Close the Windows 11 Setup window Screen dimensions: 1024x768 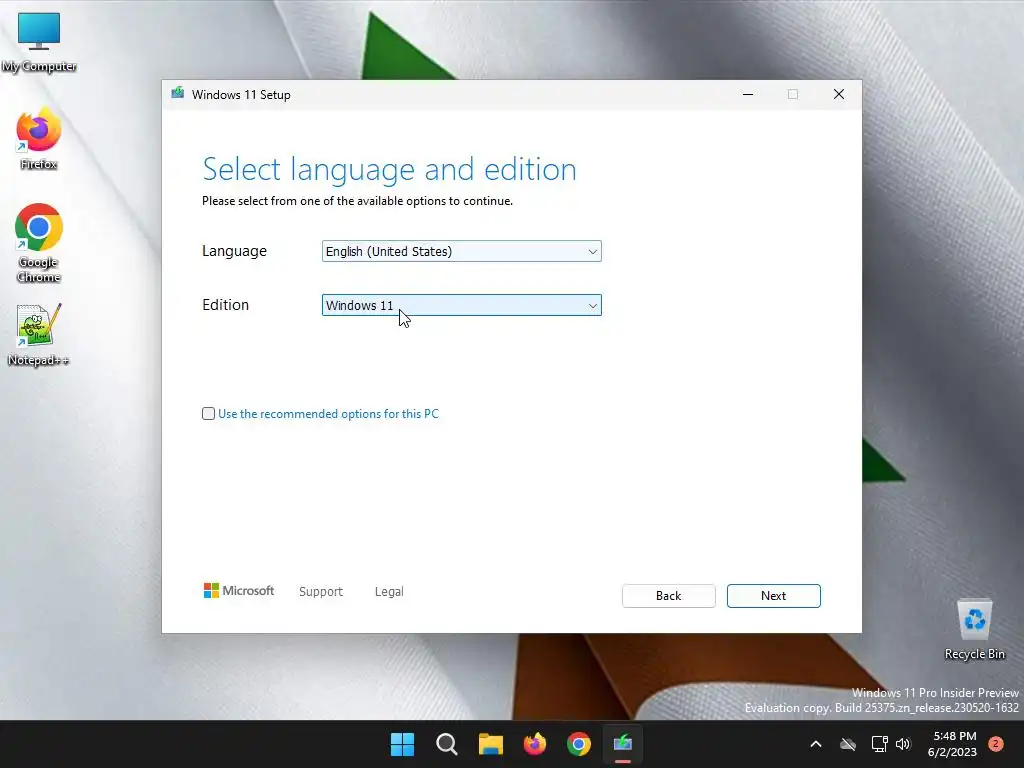[839, 95]
